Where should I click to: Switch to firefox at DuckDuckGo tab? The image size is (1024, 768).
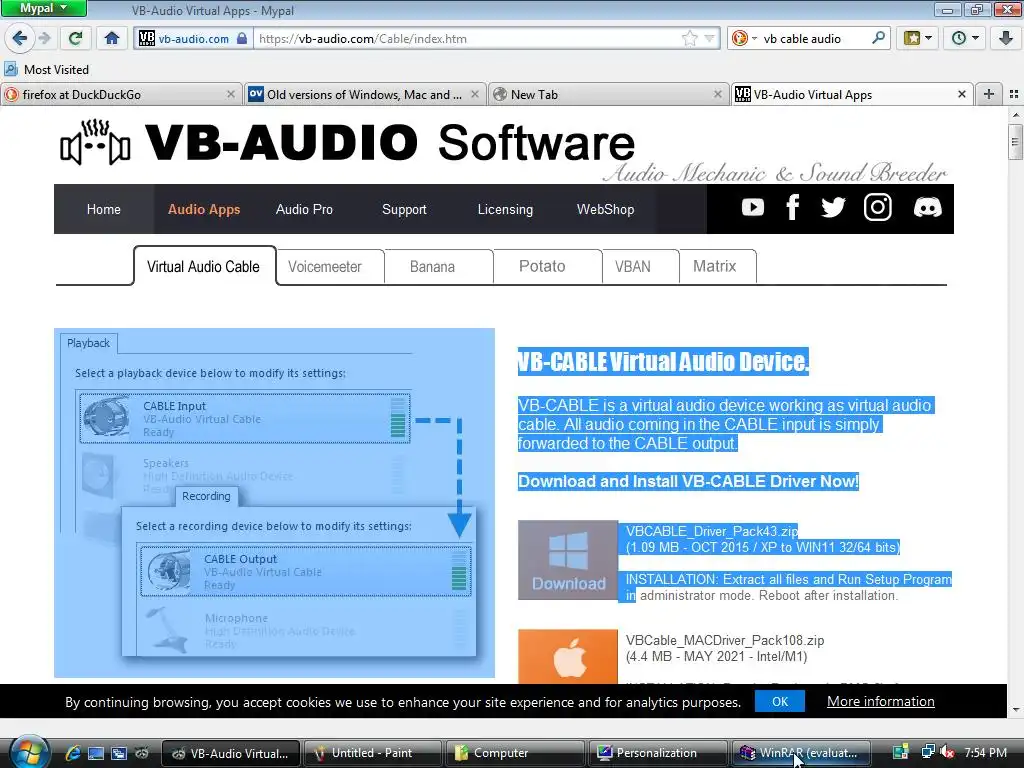tap(121, 94)
